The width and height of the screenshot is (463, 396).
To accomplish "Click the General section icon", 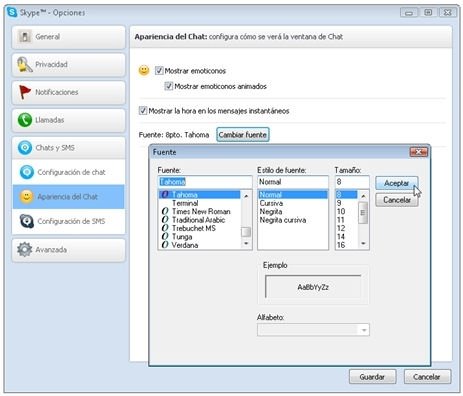I will click(x=25, y=37).
